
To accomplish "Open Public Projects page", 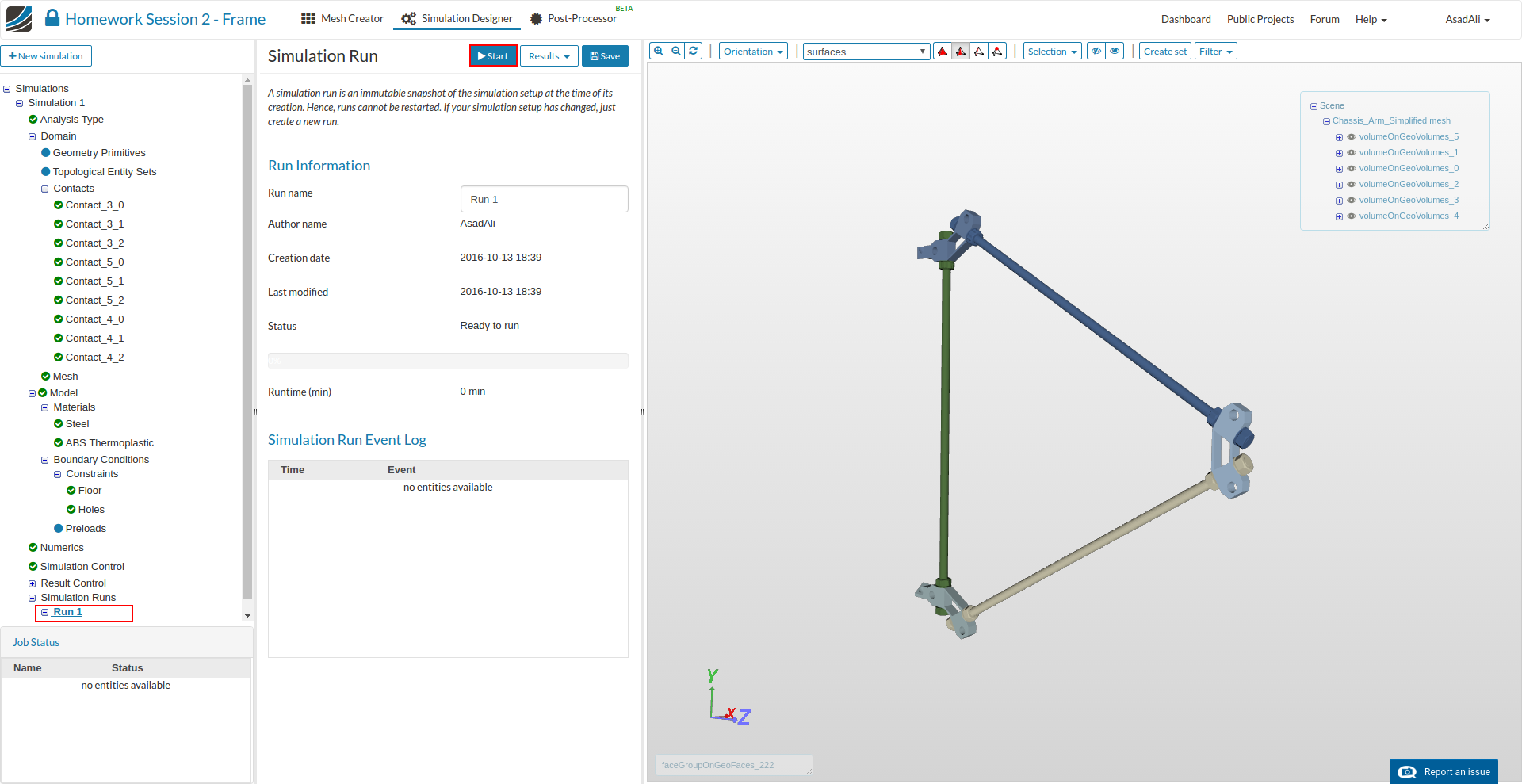I will (1260, 20).
